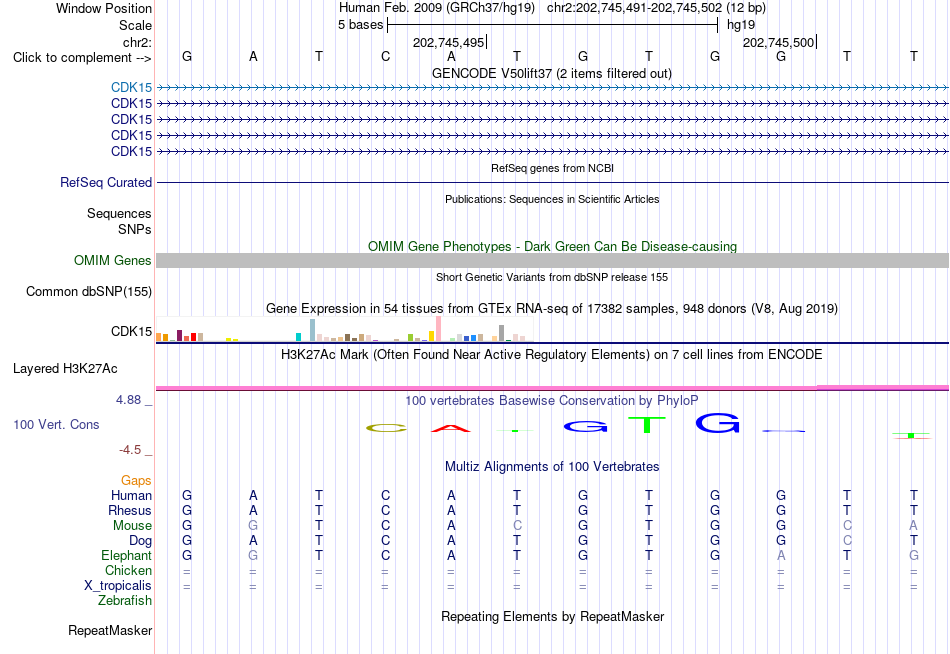This screenshot has width=950, height=654.
Task: Click the faded A in the Elephant row
Action: (781, 555)
